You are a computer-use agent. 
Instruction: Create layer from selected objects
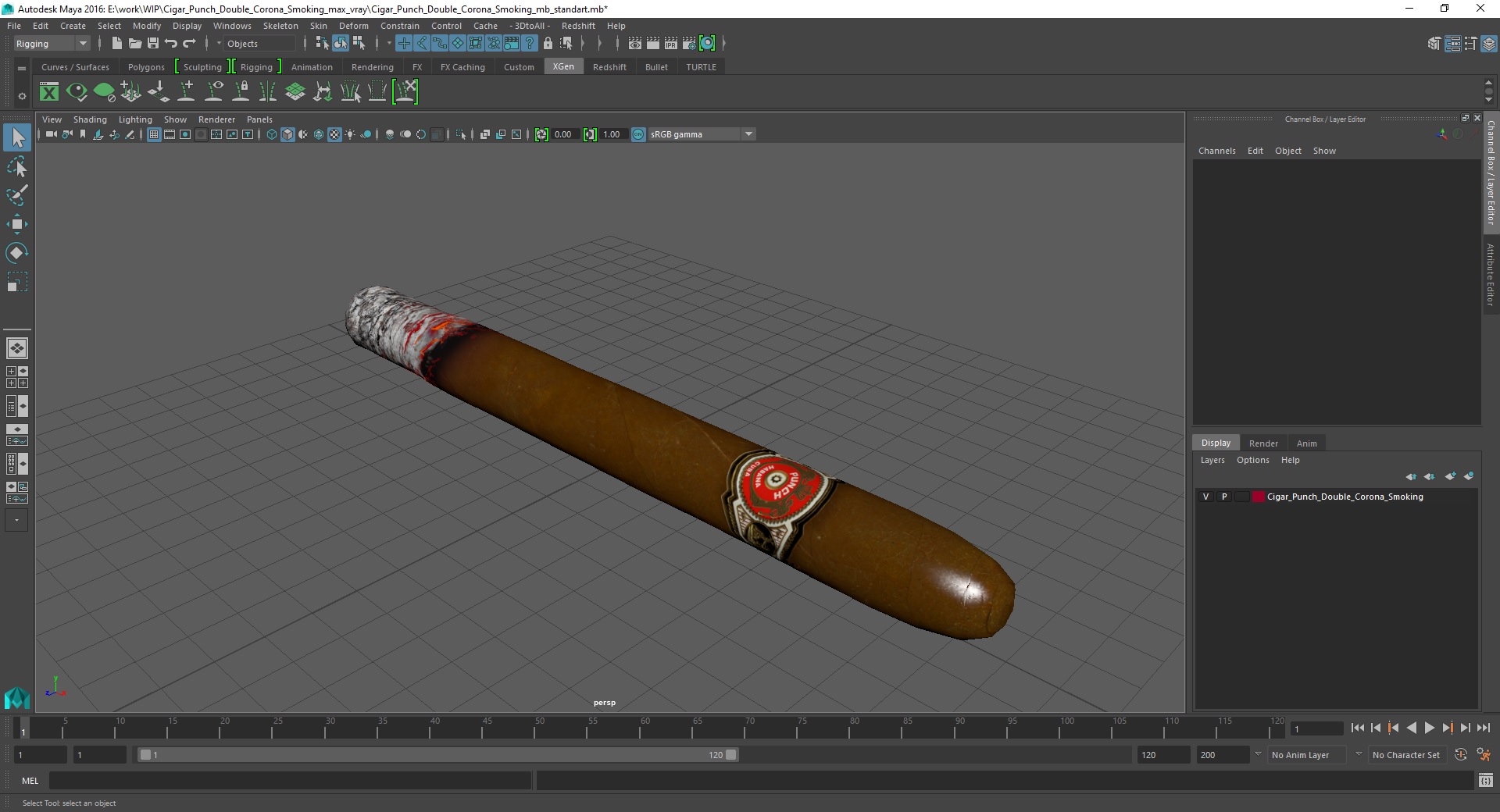(x=1469, y=476)
